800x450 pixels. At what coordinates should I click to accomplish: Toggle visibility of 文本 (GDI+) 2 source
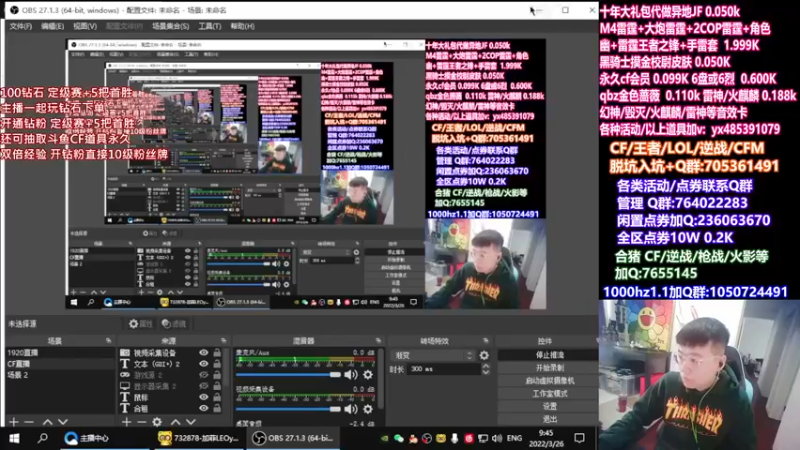click(204, 364)
